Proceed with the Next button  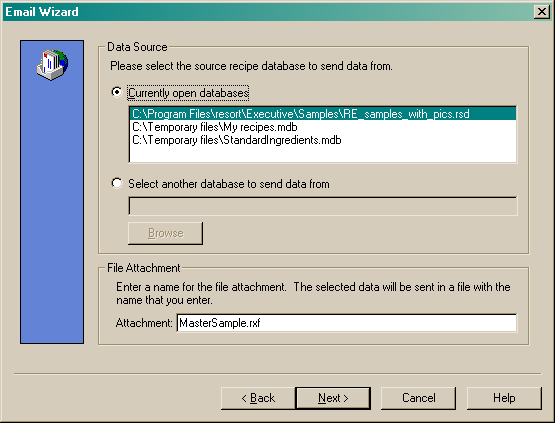(x=333, y=398)
